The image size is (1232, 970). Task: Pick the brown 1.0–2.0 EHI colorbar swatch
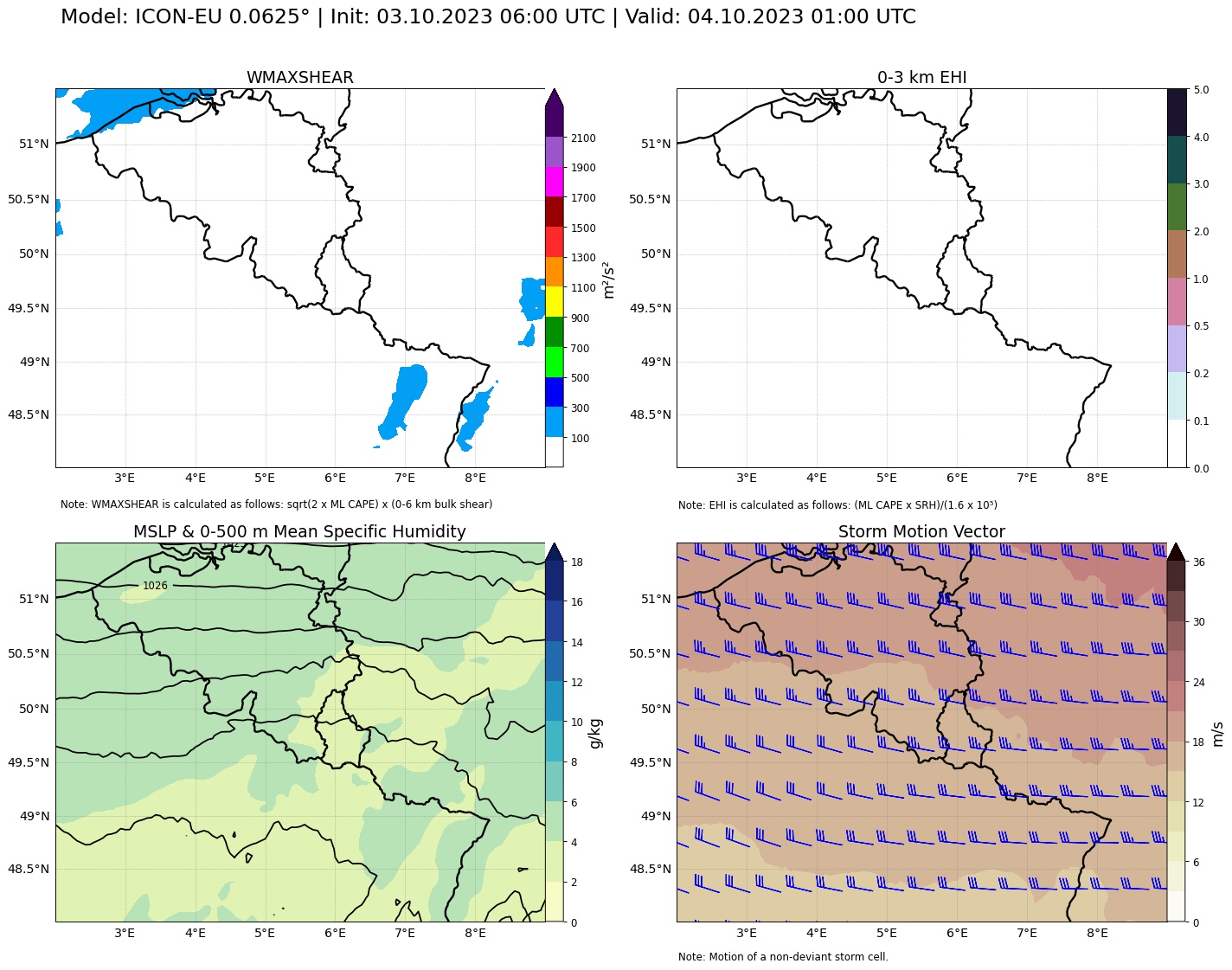coord(1177,254)
